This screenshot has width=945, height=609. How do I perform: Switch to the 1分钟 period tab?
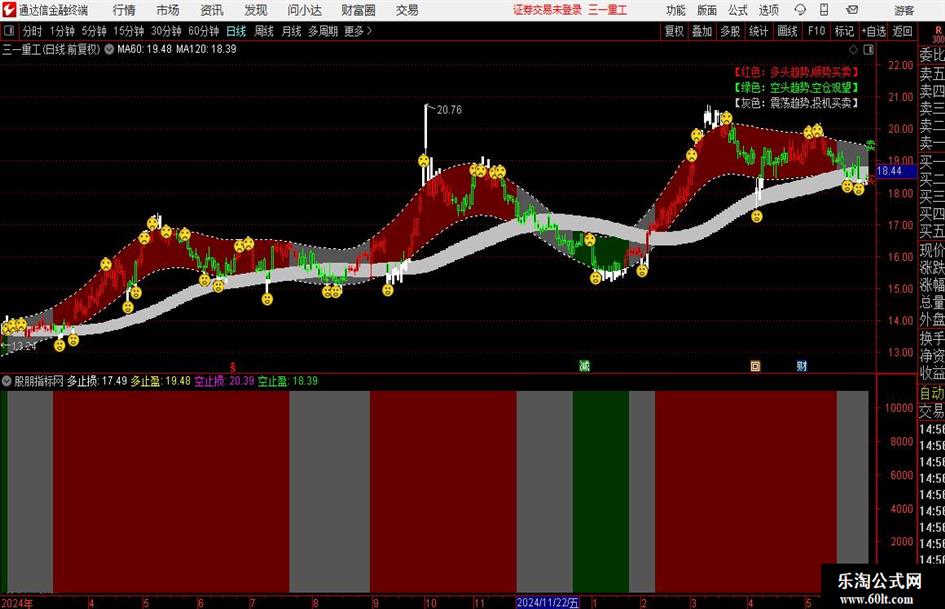pyautogui.click(x=62, y=31)
